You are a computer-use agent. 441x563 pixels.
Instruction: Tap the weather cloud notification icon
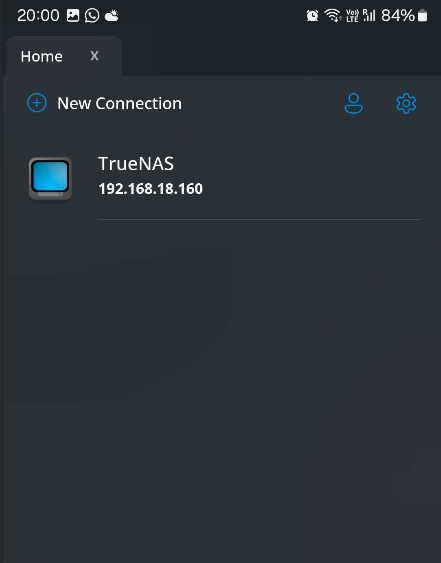pos(111,16)
